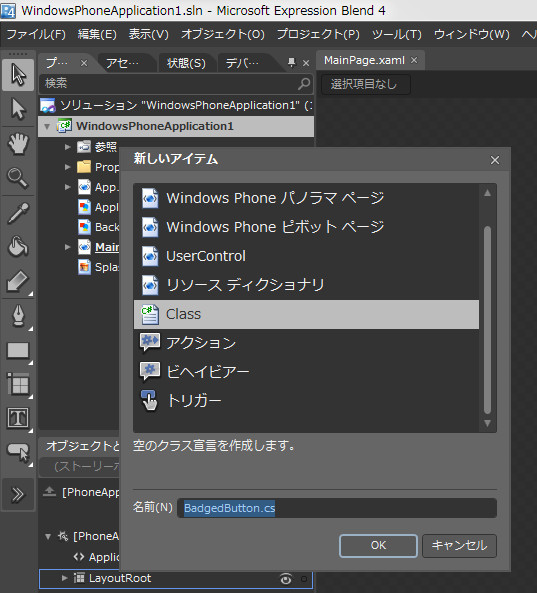Click the solution icon in project tree
The height and width of the screenshot is (593, 537).
click(48, 106)
